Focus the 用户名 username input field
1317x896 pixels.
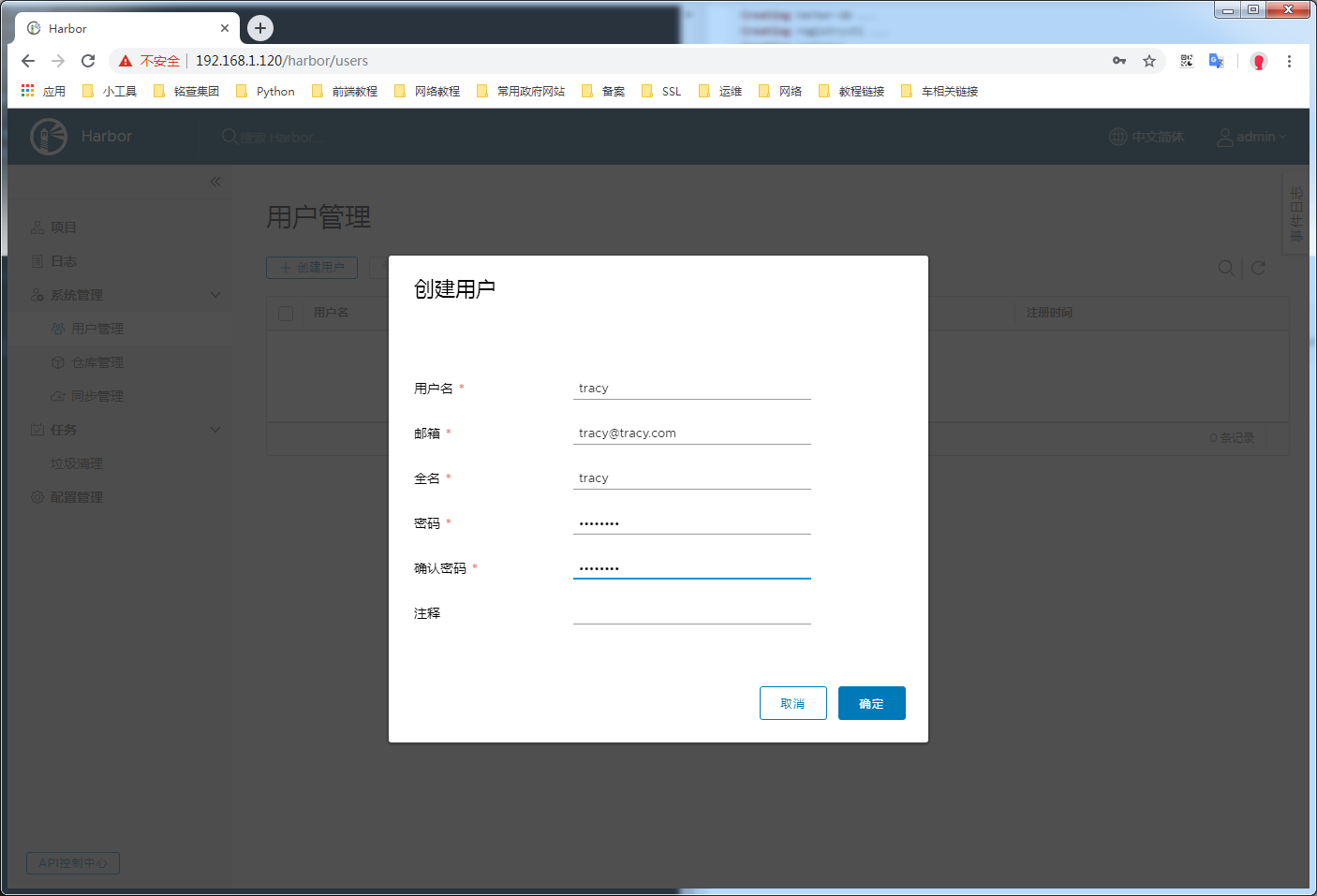[691, 388]
